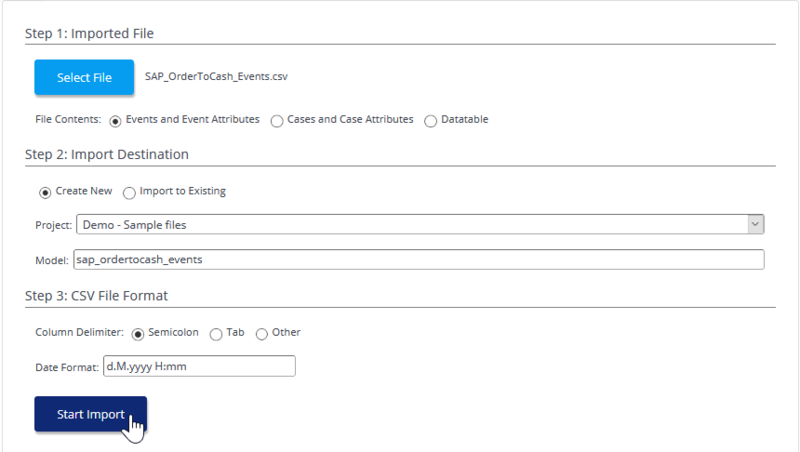Click the Column Delimiter label
The image size is (800, 452).
click(79, 332)
